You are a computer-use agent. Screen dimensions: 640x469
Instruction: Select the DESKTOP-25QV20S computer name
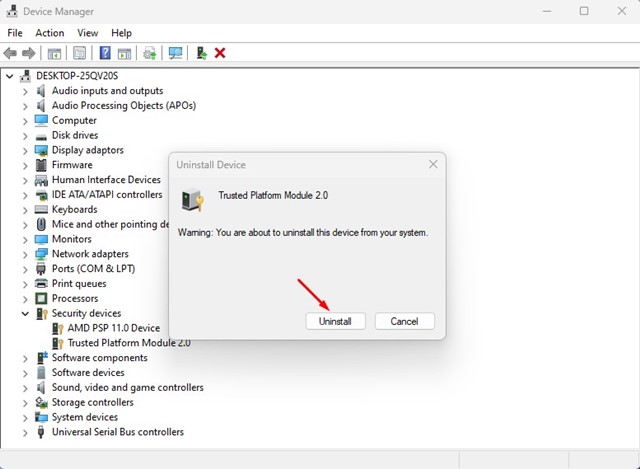(77, 76)
